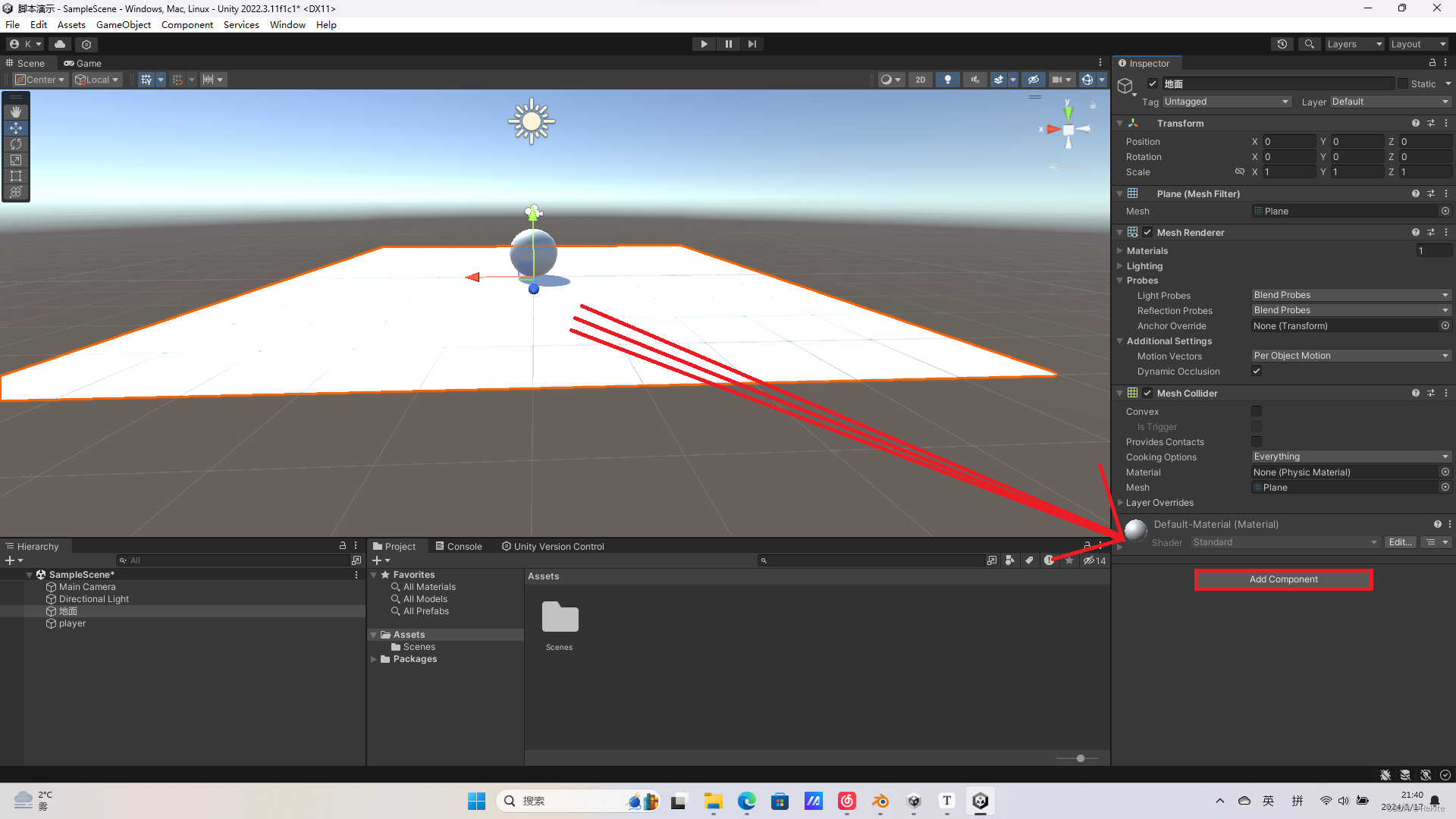
Task: Open the Layers dropdown
Action: (1354, 44)
